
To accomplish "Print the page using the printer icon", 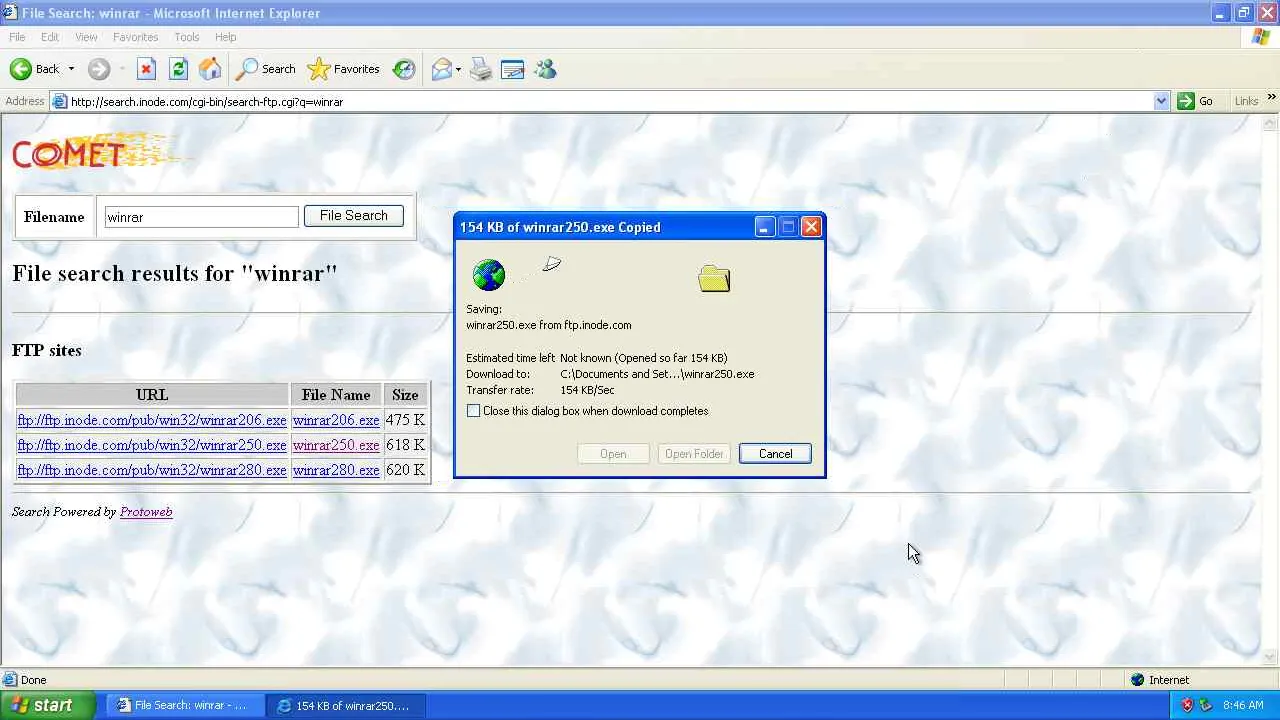I will click(x=481, y=69).
